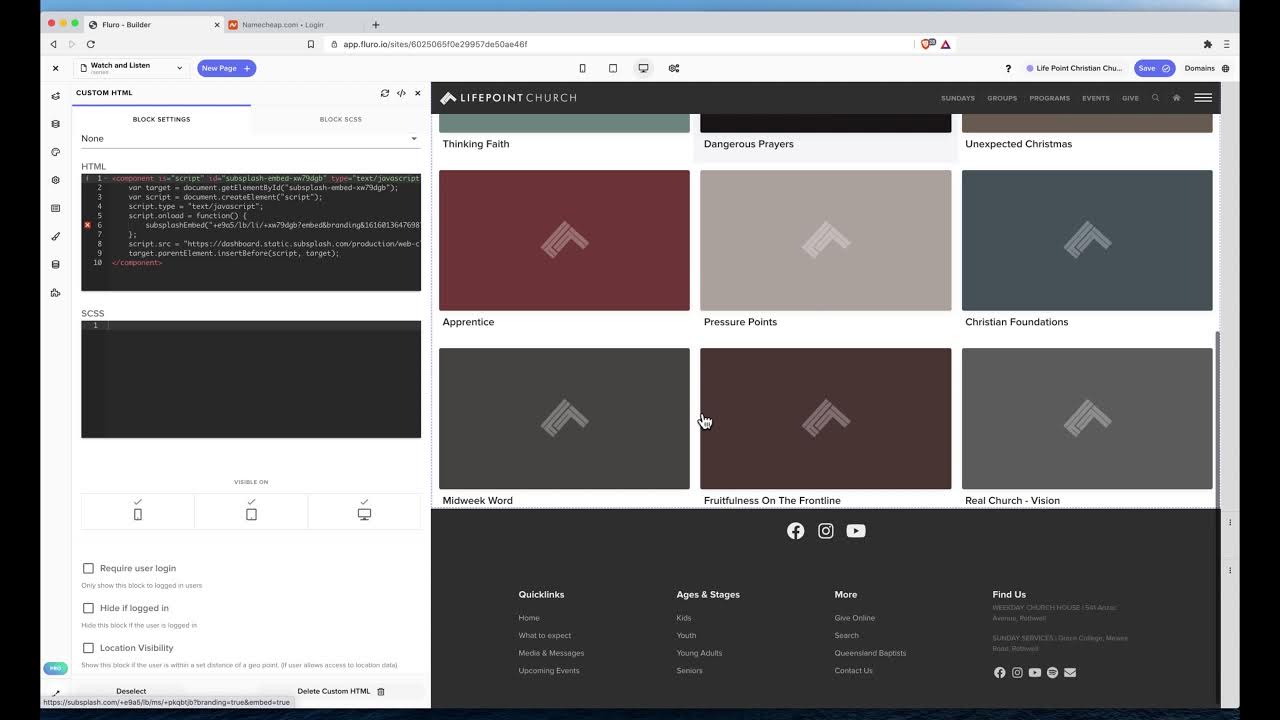Open the layout template icon in sidebar

point(56,208)
